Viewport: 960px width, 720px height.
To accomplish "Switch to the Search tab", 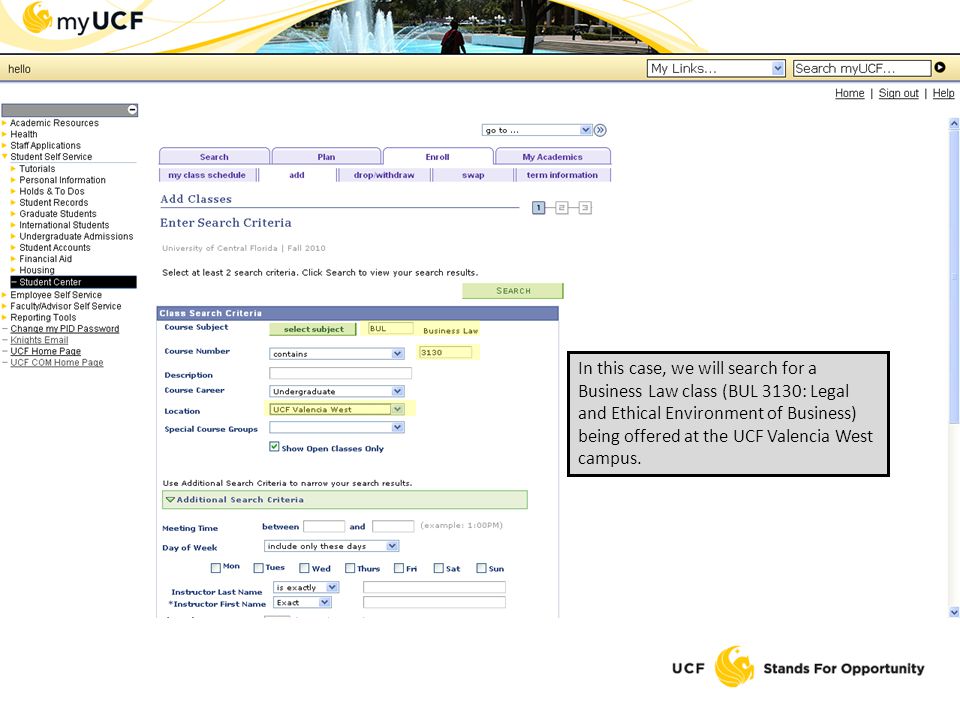I will click(214, 157).
